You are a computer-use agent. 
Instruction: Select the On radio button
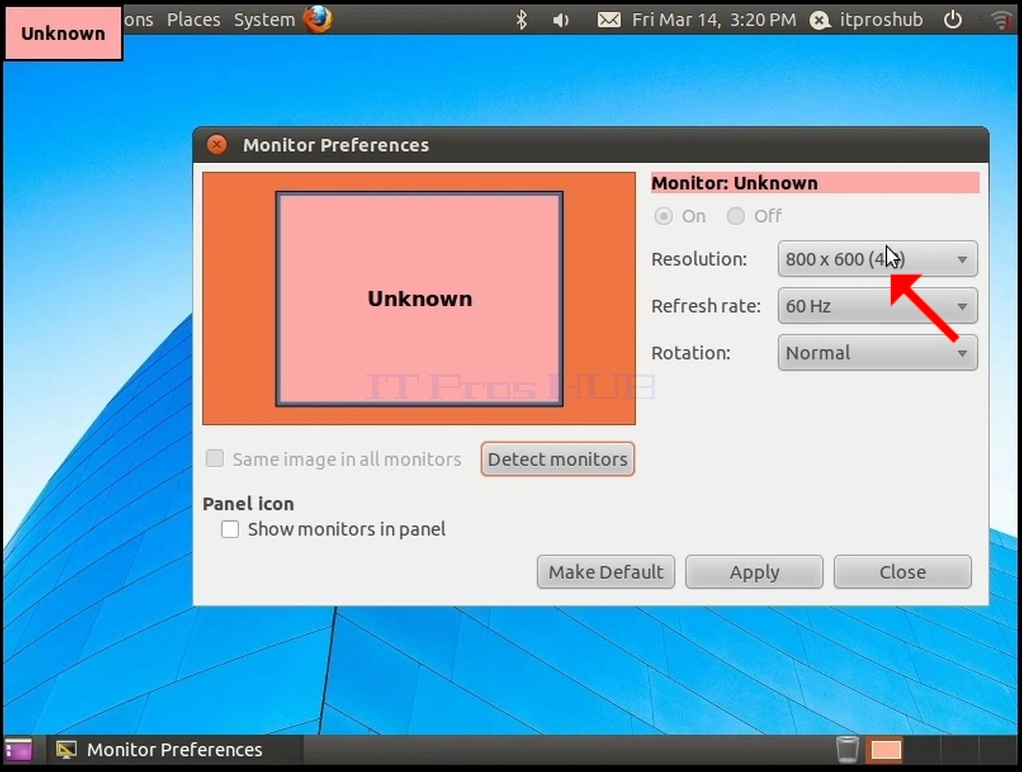point(664,216)
